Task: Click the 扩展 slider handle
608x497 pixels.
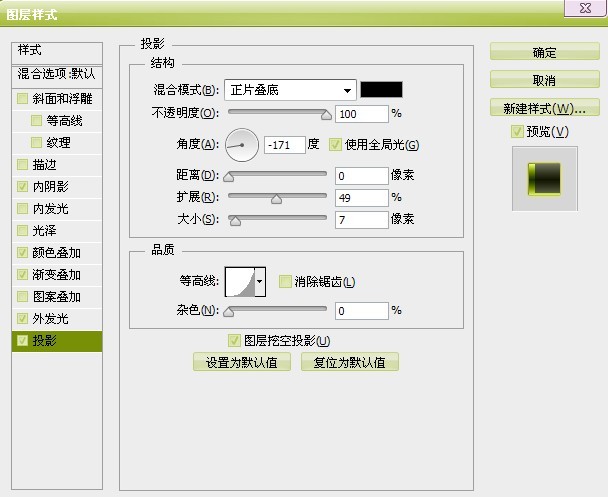Action: (x=276, y=199)
